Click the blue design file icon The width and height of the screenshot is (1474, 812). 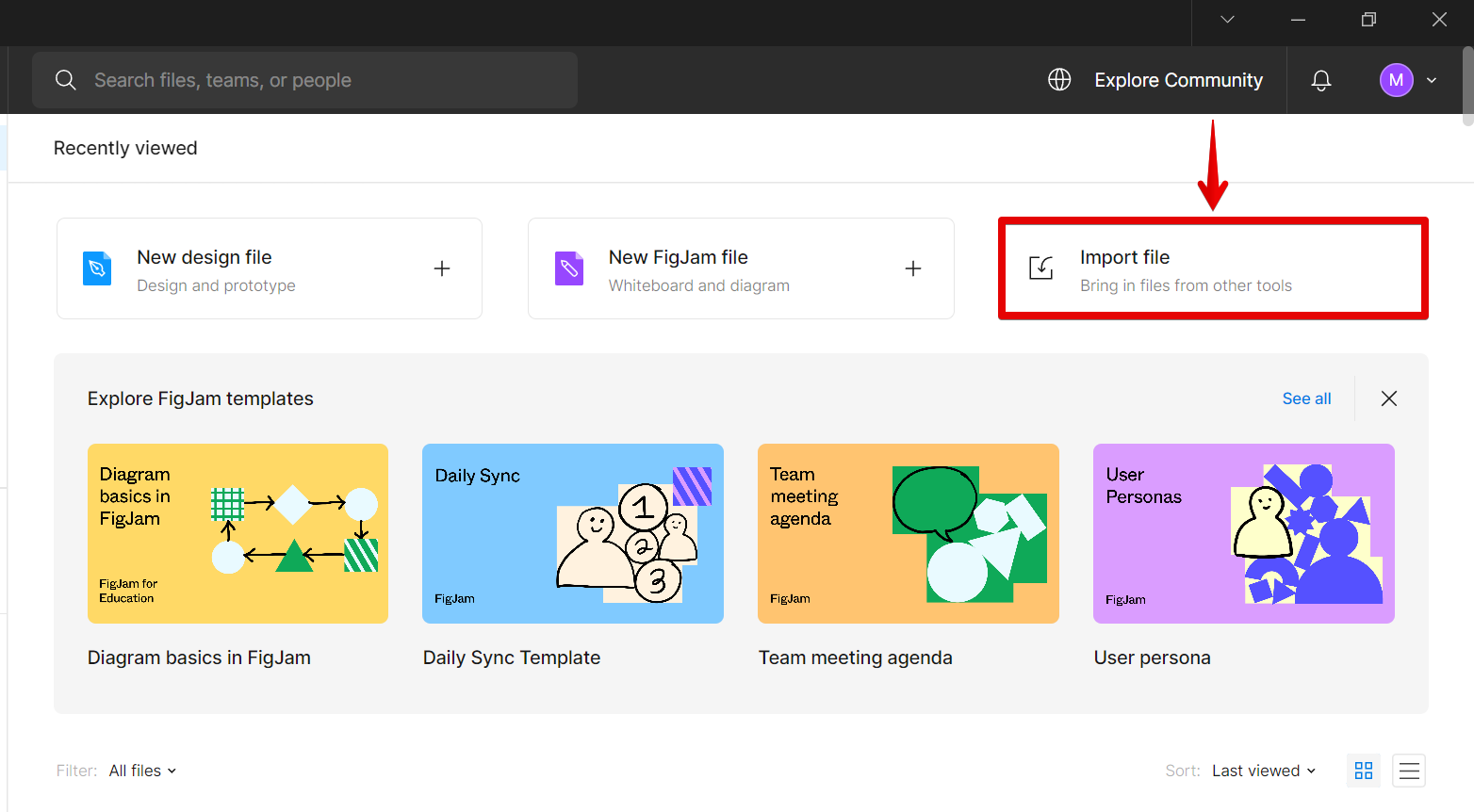point(97,269)
